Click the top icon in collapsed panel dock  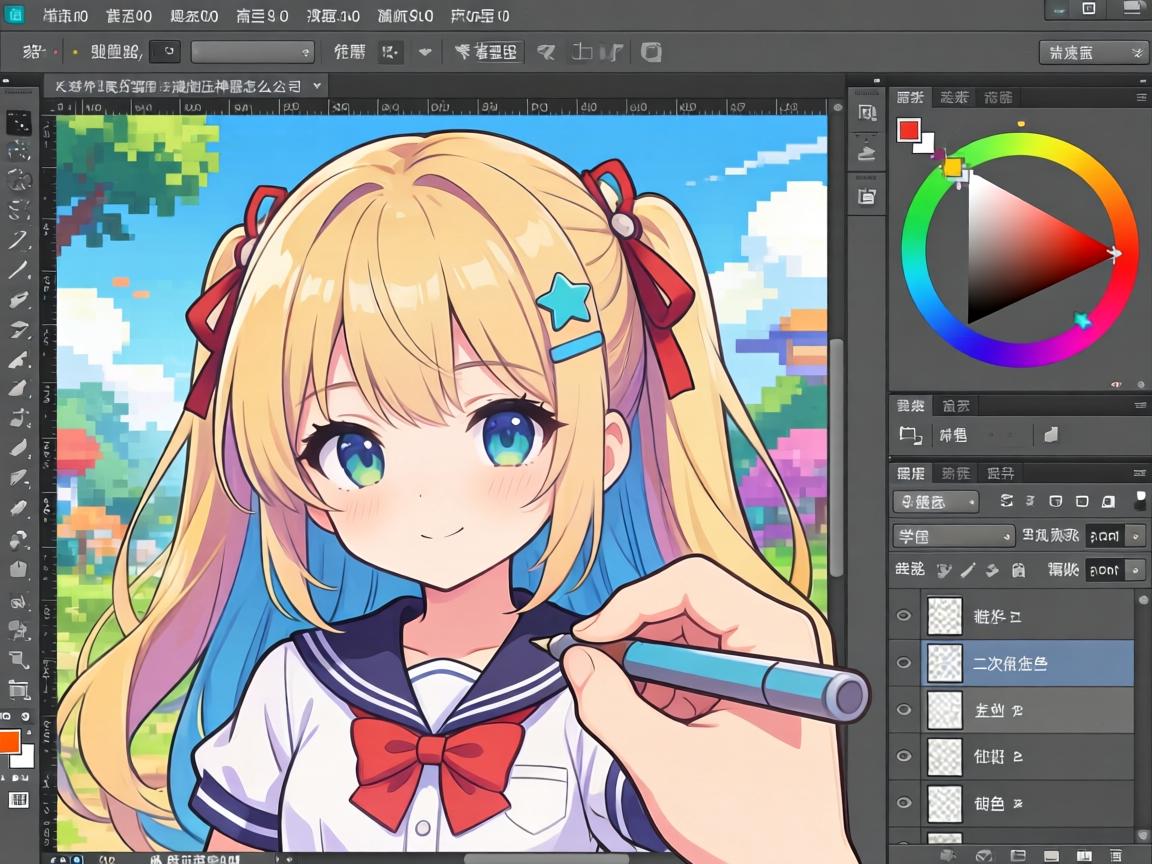click(x=866, y=113)
